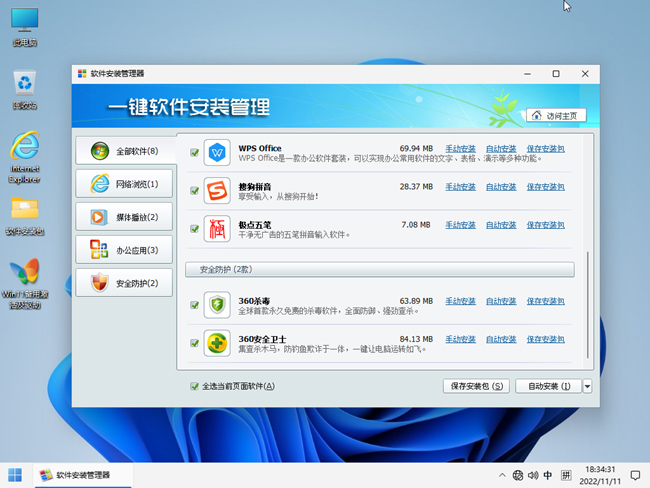Select the Recycle Bin desktop icon

click(25, 90)
